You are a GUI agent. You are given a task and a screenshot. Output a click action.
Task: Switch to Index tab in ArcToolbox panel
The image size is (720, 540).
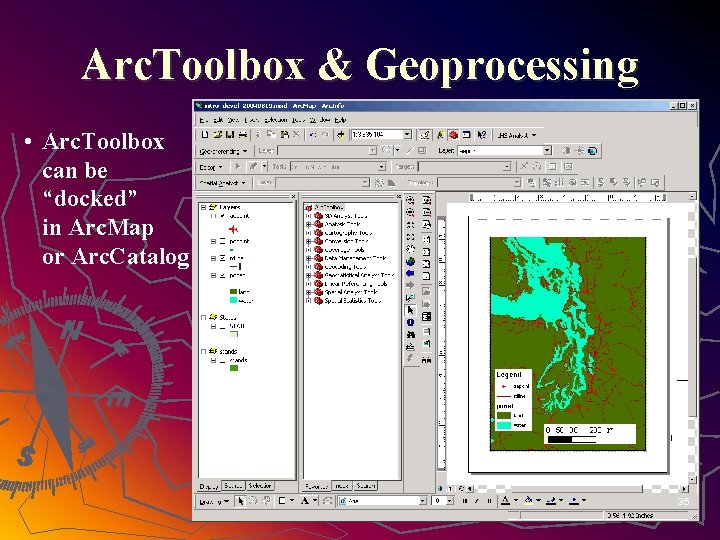pos(342,486)
